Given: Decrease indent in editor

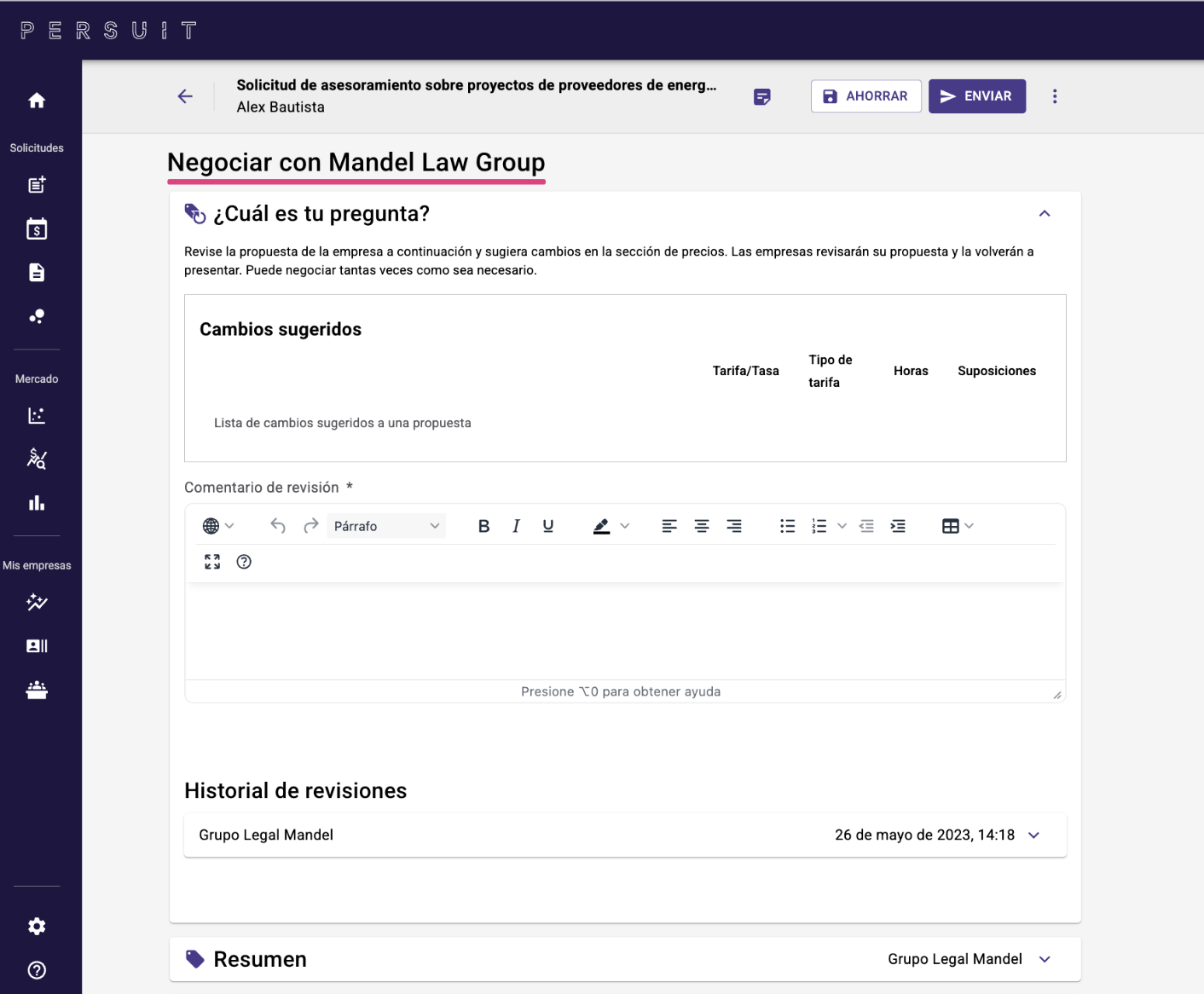Looking at the screenshot, I should point(866,526).
